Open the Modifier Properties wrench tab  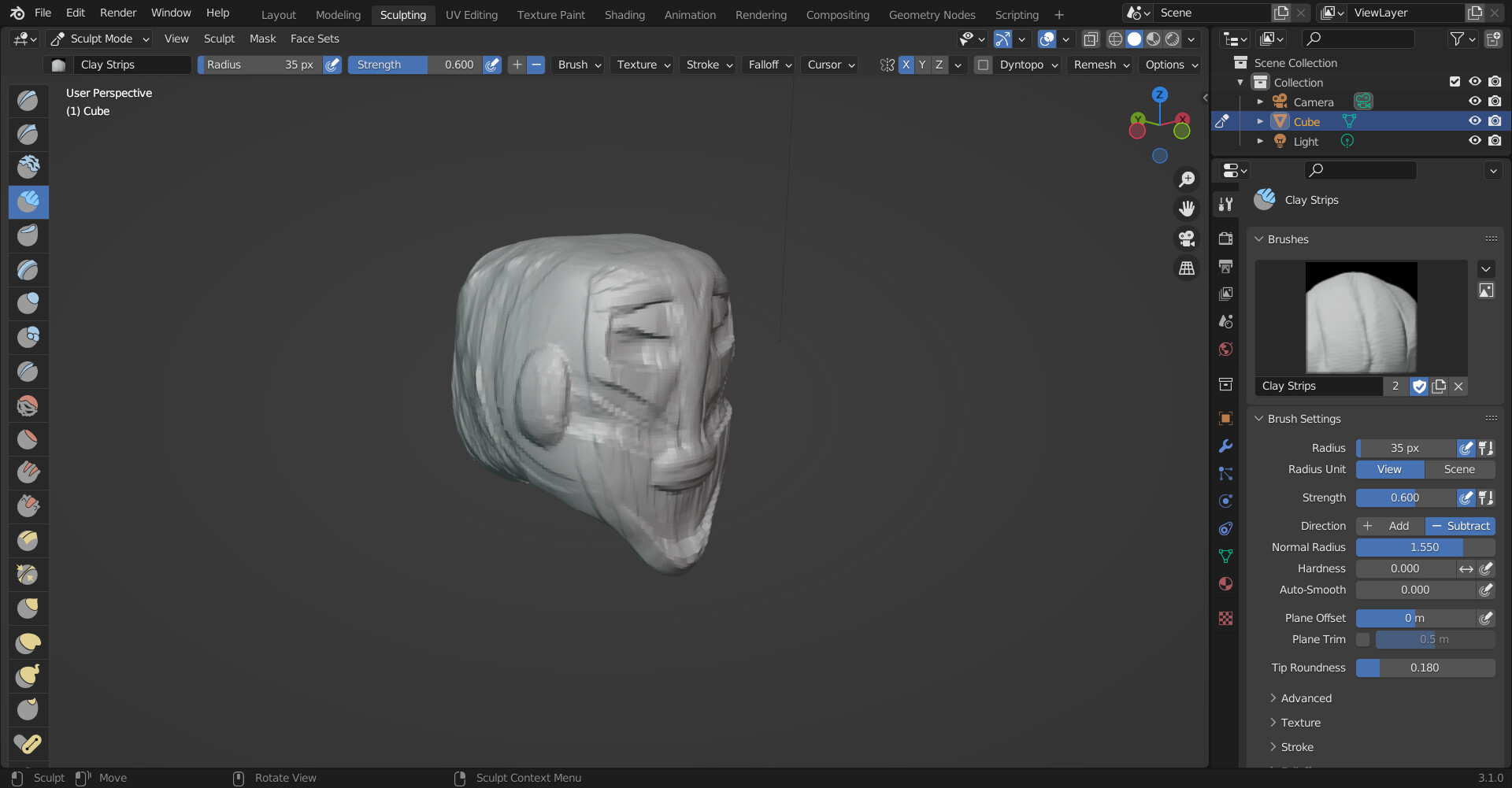pyautogui.click(x=1225, y=446)
